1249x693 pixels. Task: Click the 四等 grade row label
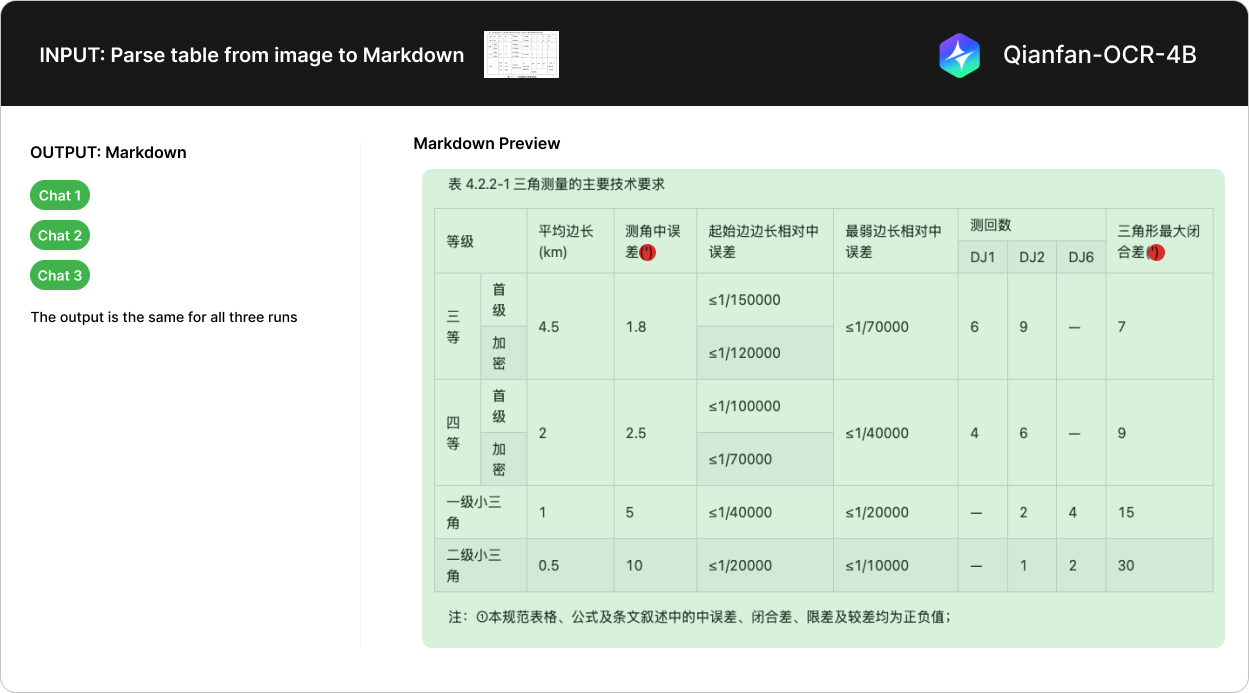[454, 433]
